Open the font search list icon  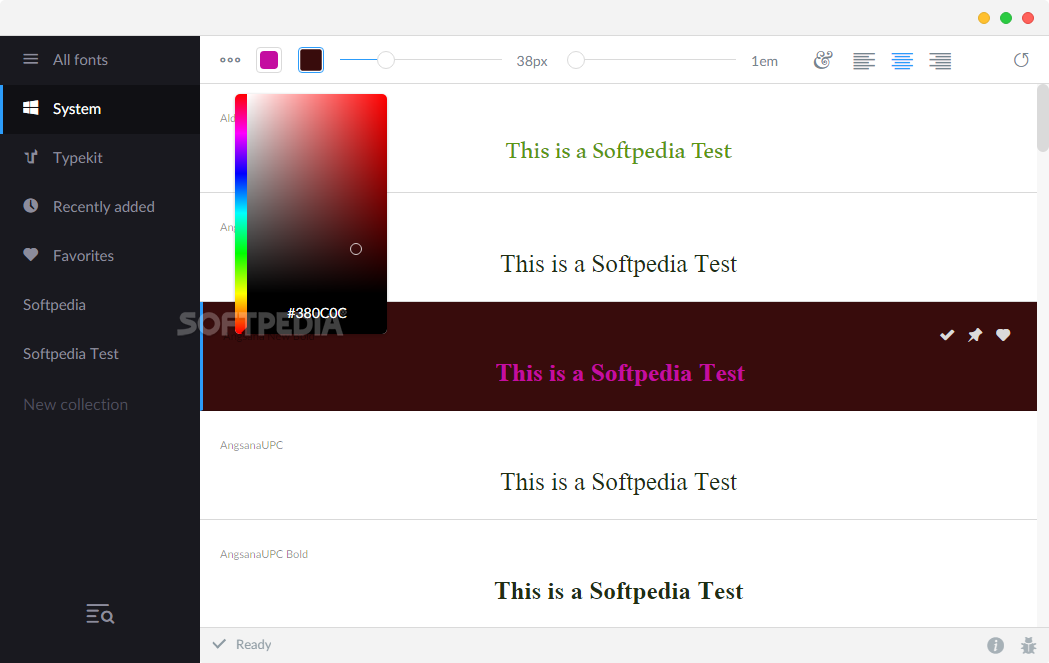tap(100, 613)
